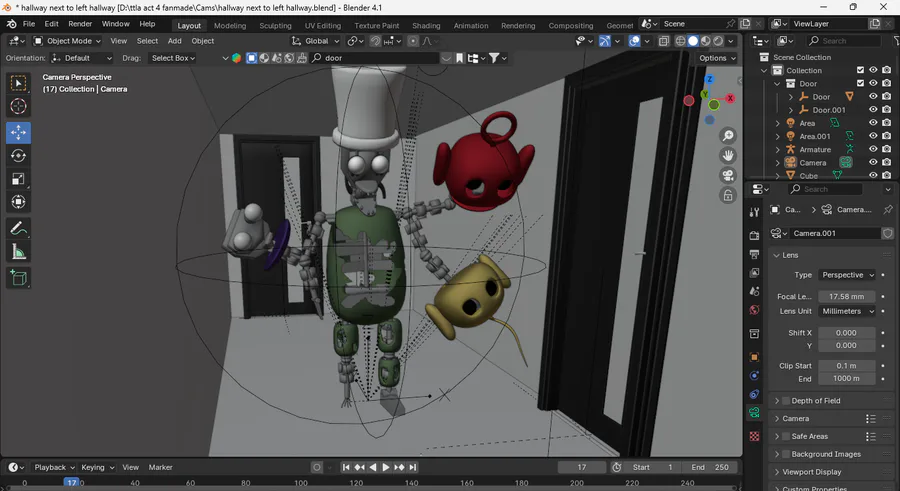Toggle X-ray display in viewport header
The width and height of the screenshot is (900, 491).
664,41
